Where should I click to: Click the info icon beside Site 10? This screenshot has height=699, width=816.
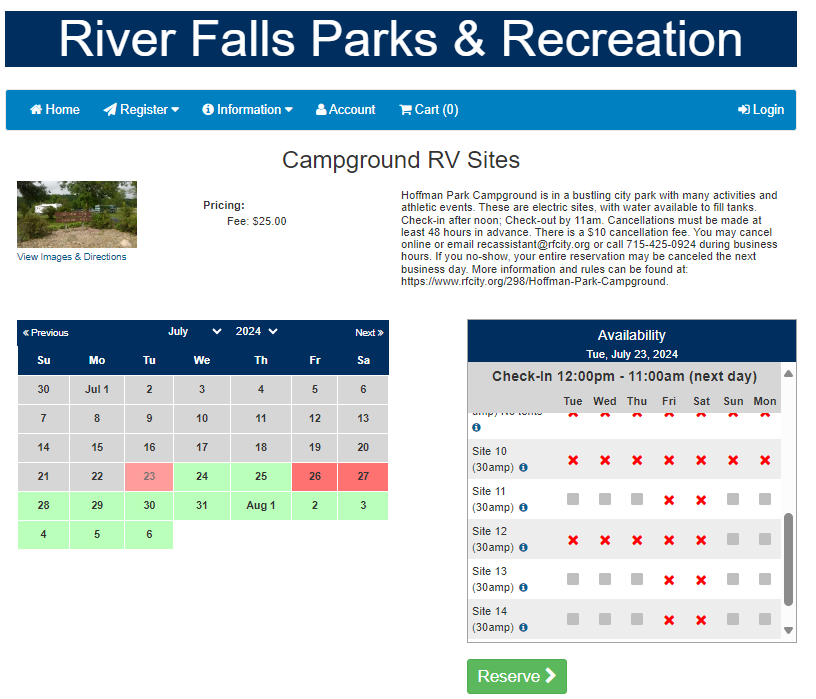[x=523, y=467]
